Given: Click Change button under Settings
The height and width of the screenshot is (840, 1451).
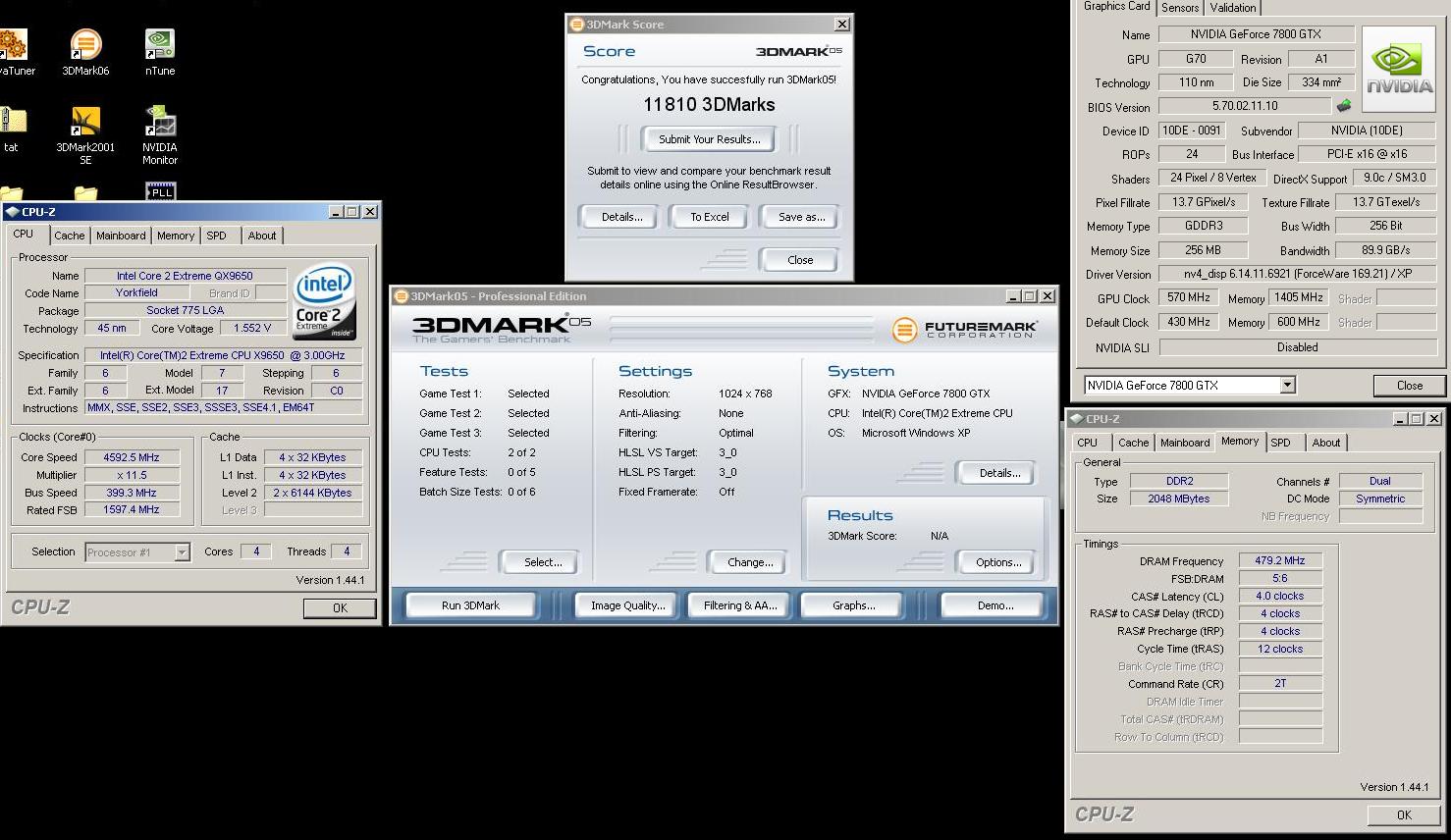Looking at the screenshot, I should 750,562.
